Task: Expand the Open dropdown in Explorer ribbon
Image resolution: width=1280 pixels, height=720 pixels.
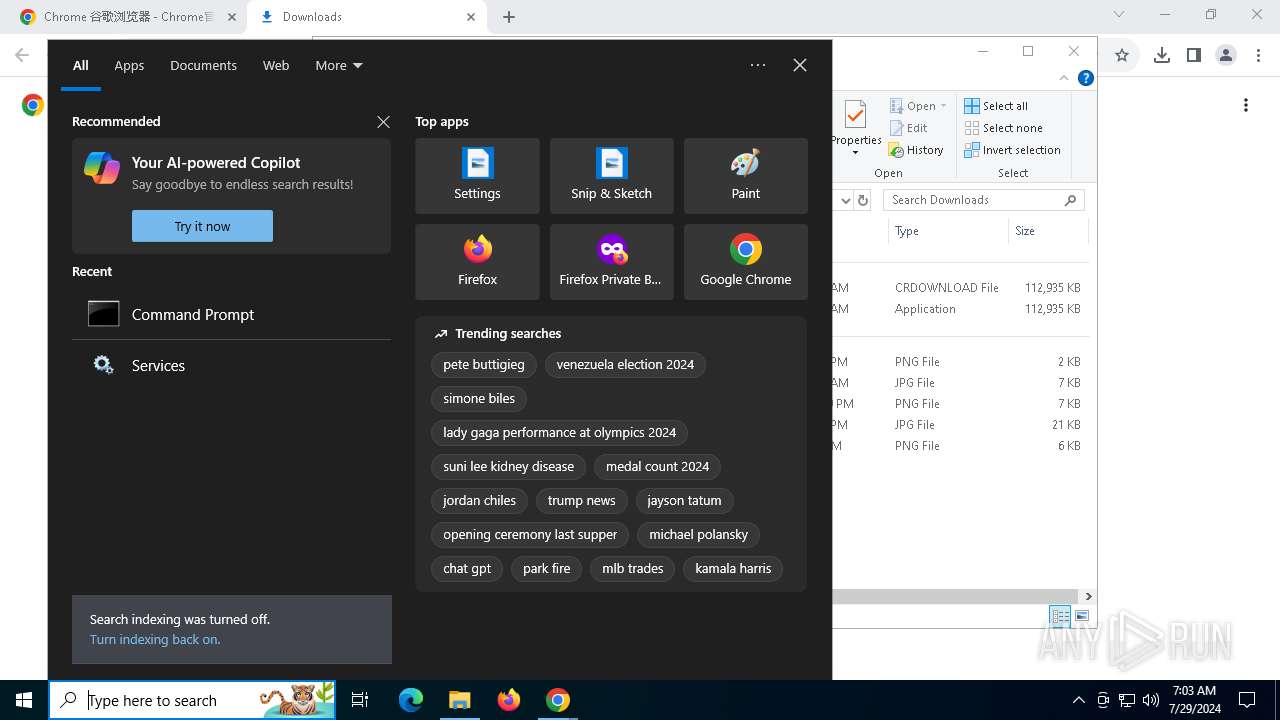Action: pyautogui.click(x=943, y=106)
